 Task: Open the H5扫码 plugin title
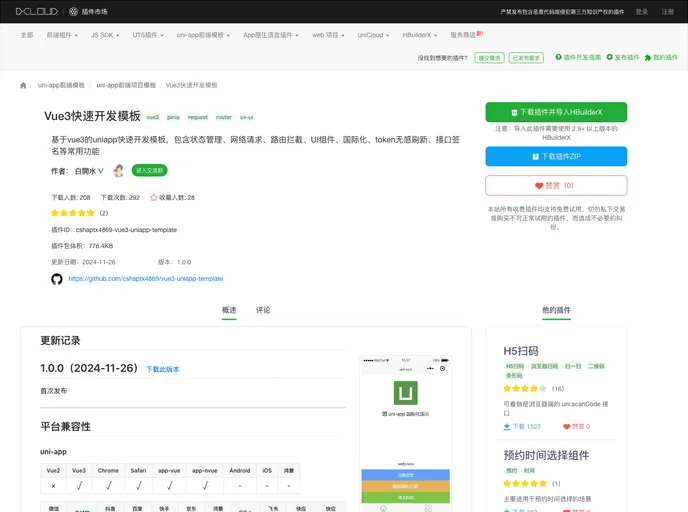click(521, 351)
